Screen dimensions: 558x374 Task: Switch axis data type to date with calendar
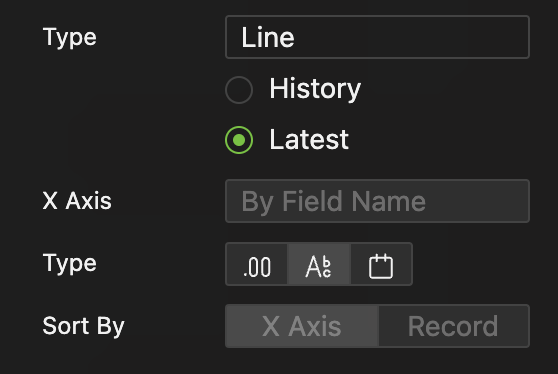coord(381,264)
